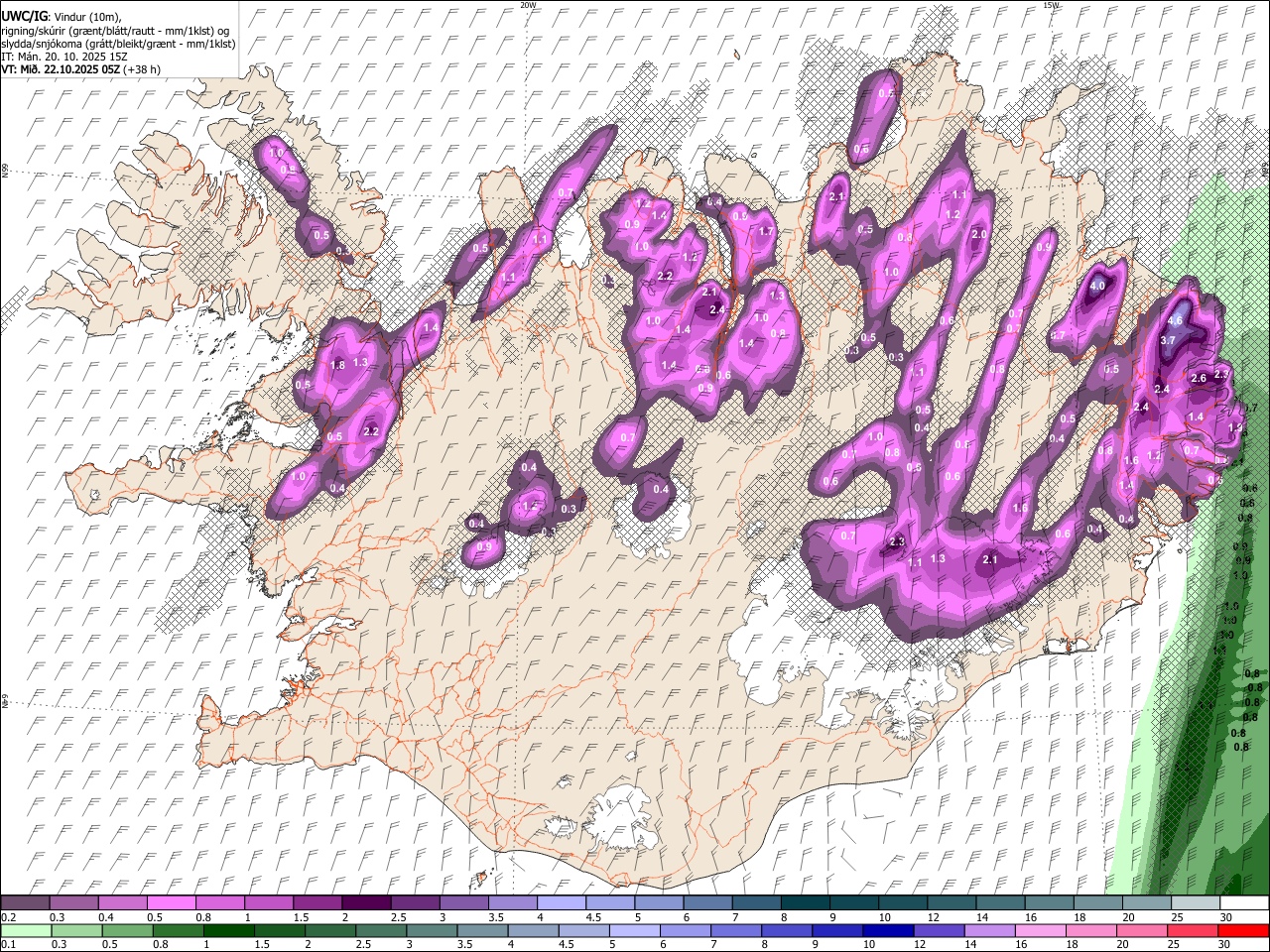Image resolution: width=1270 pixels, height=952 pixels.
Task: Select the lilac 14–16 swatch, bottom legend row
Action: pyautogui.click(x=991, y=930)
